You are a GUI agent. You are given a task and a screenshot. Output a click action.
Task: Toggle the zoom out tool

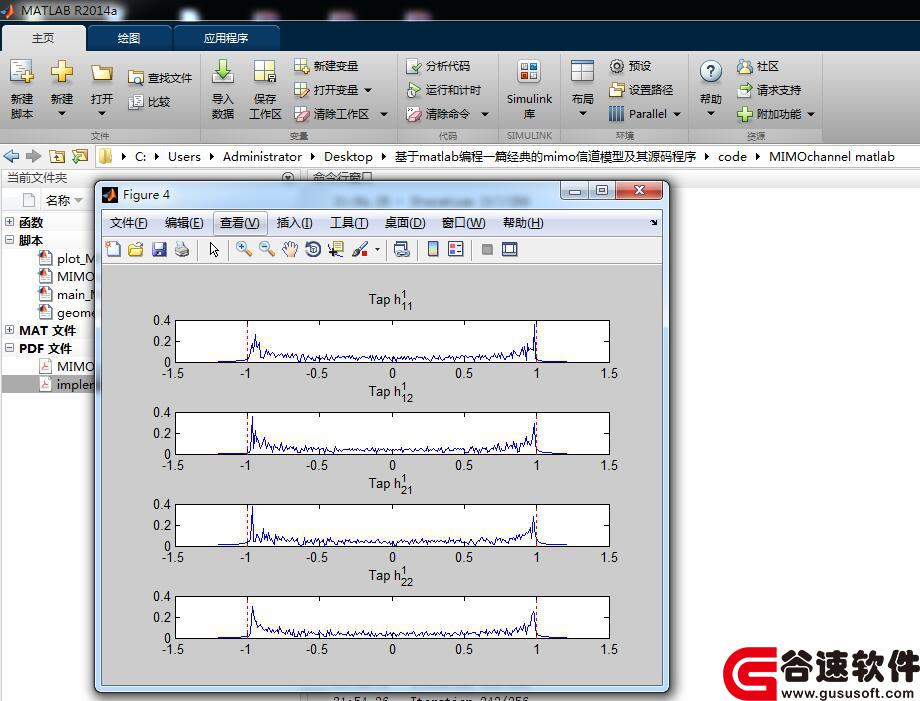click(267, 249)
